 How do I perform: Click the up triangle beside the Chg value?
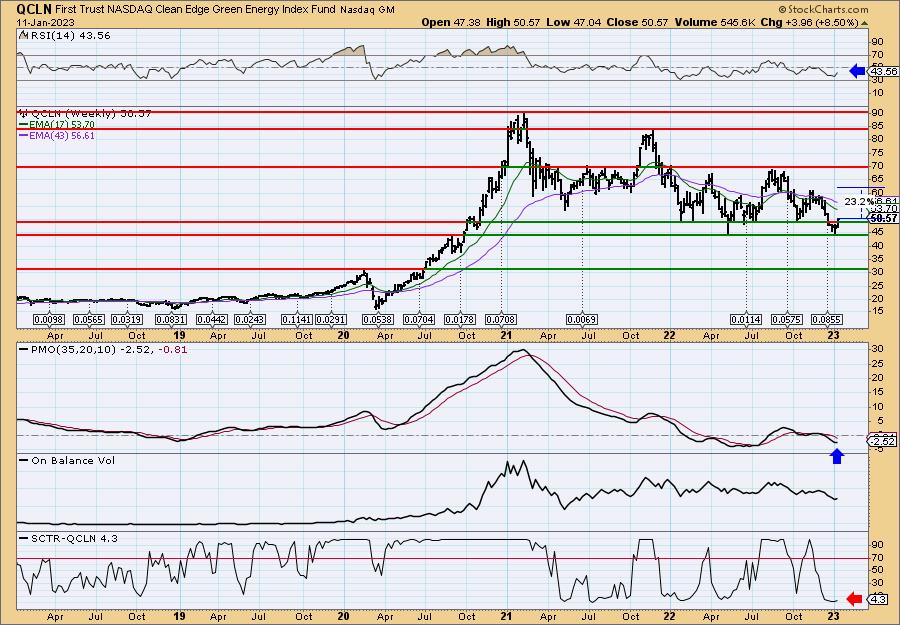coord(864,23)
